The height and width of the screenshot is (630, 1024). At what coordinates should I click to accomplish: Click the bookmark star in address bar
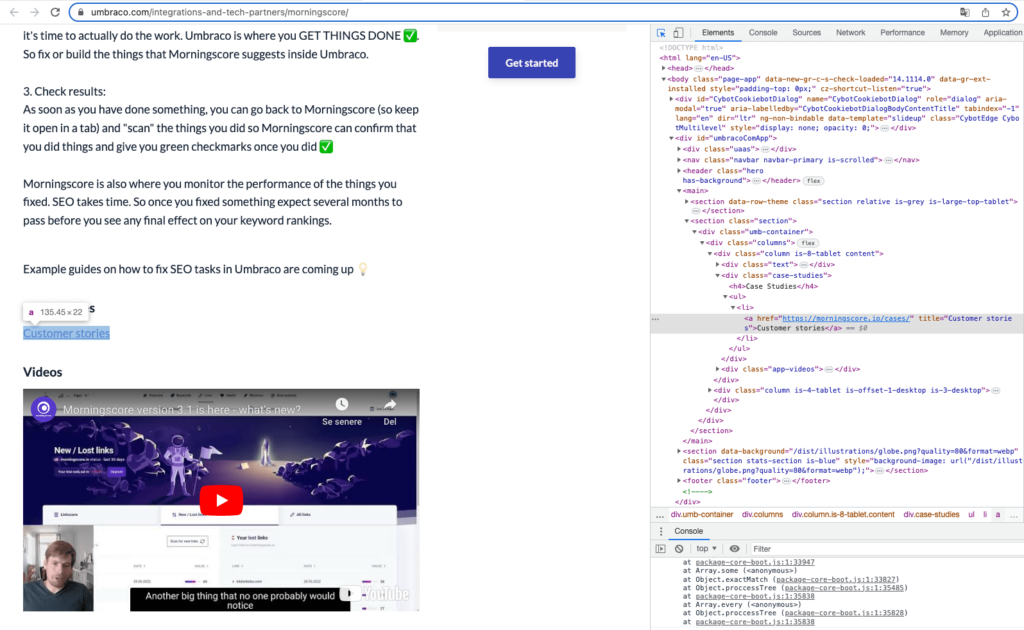pyautogui.click(x=1005, y=12)
